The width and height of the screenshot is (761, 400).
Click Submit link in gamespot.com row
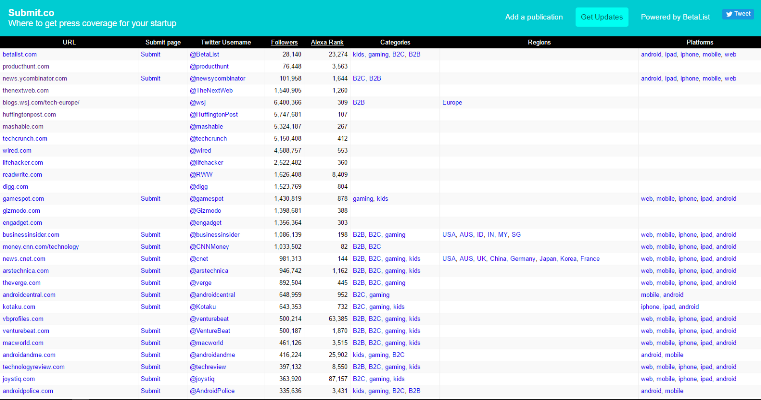click(x=150, y=199)
